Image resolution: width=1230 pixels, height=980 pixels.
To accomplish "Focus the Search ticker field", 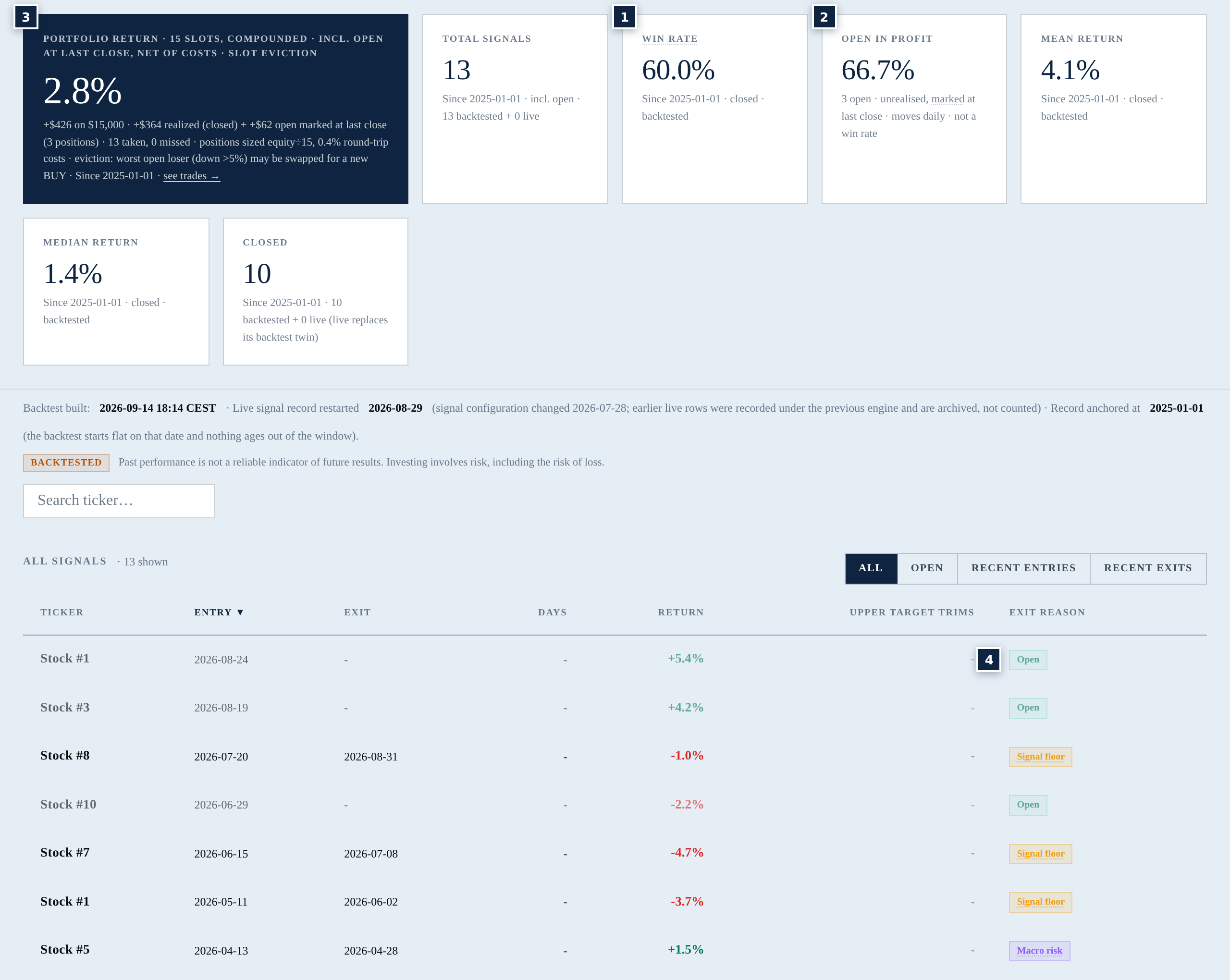I will click(119, 500).
